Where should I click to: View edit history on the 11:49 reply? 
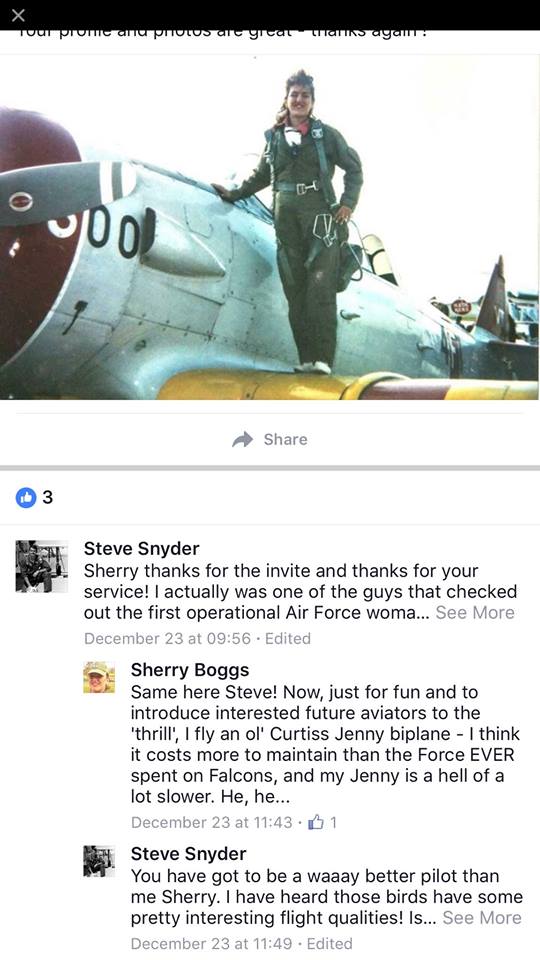click(329, 944)
